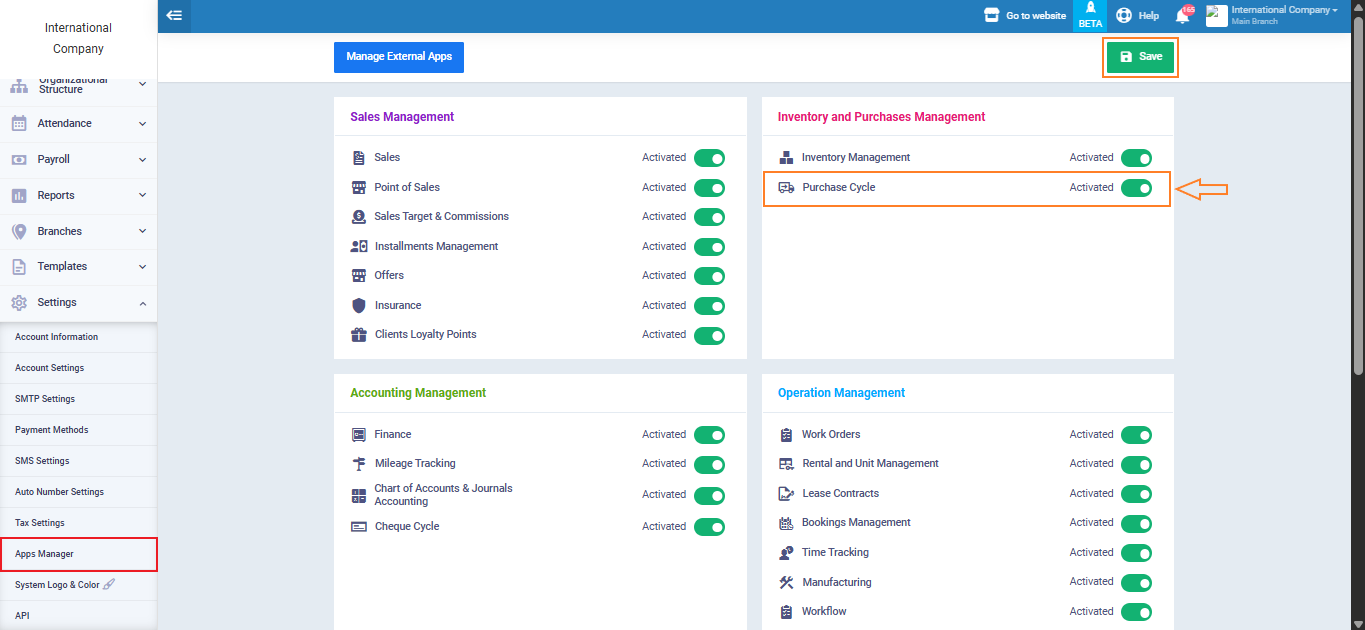This screenshot has width=1365, height=630.
Task: Click the Mileage Tracking signpost icon
Action: click(359, 464)
